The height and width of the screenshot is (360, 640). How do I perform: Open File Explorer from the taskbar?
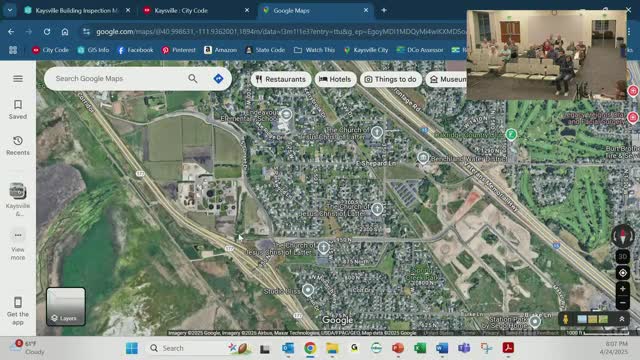tap(332, 348)
